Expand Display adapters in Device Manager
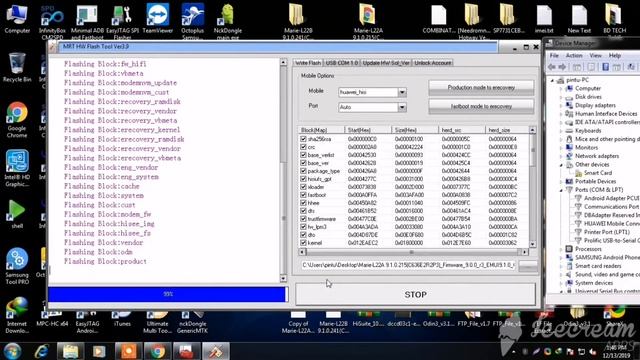This screenshot has height=360, width=640. click(x=562, y=105)
